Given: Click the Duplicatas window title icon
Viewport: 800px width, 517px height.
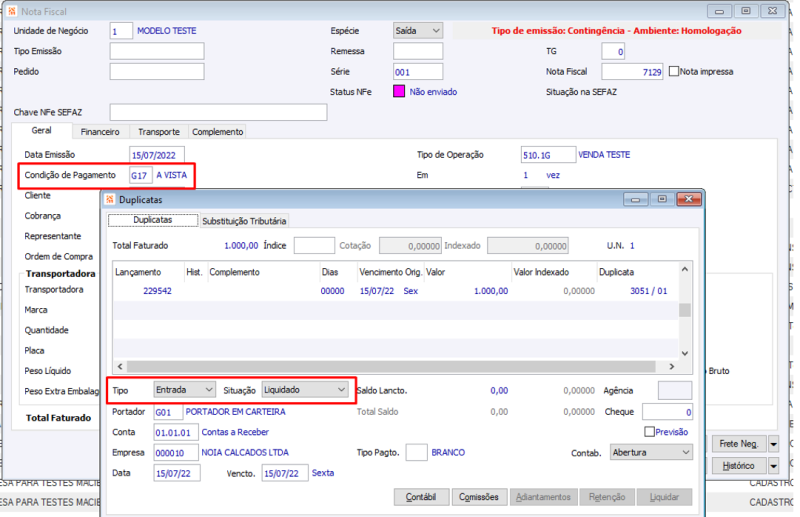Looking at the screenshot, I should (x=110, y=200).
